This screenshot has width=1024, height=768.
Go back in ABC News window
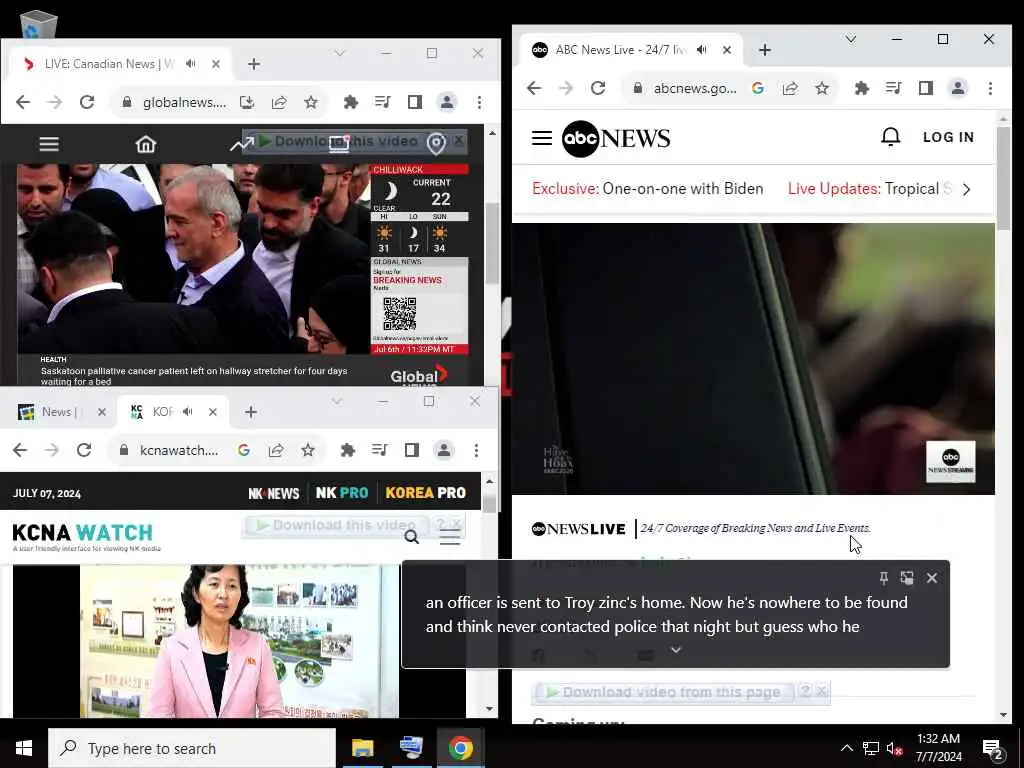534,88
